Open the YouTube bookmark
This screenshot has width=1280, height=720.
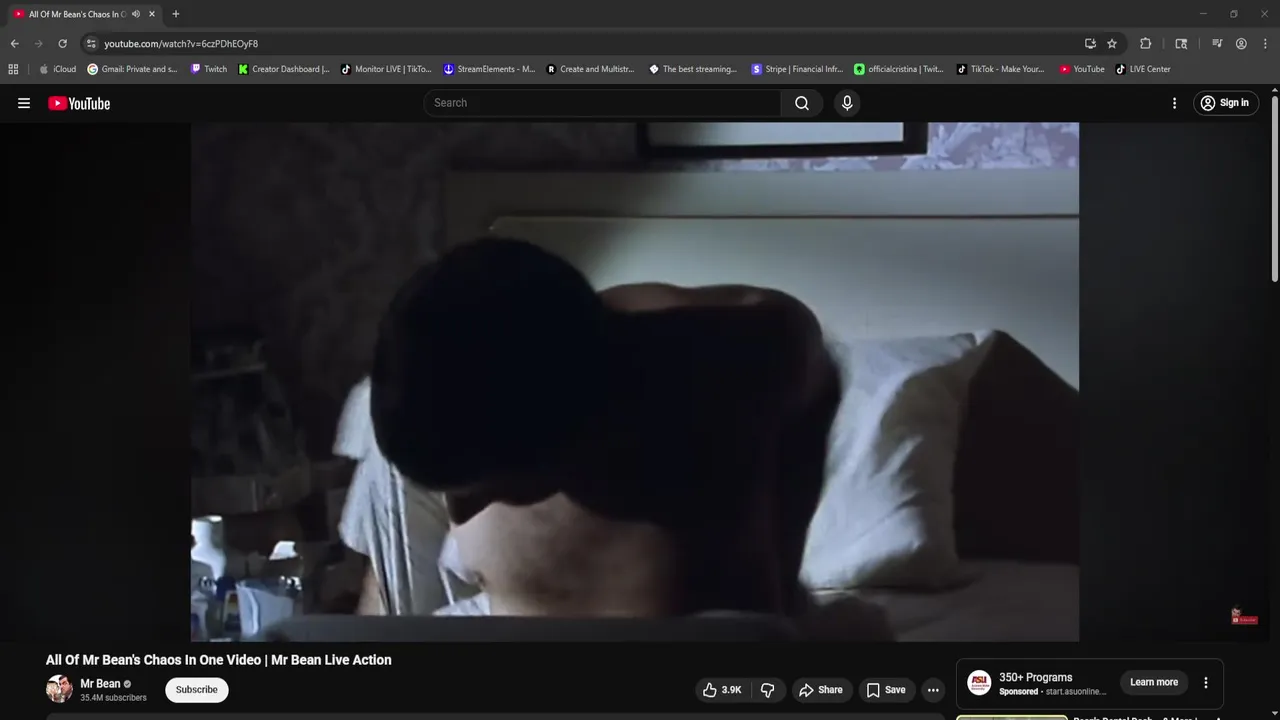(x=1082, y=69)
